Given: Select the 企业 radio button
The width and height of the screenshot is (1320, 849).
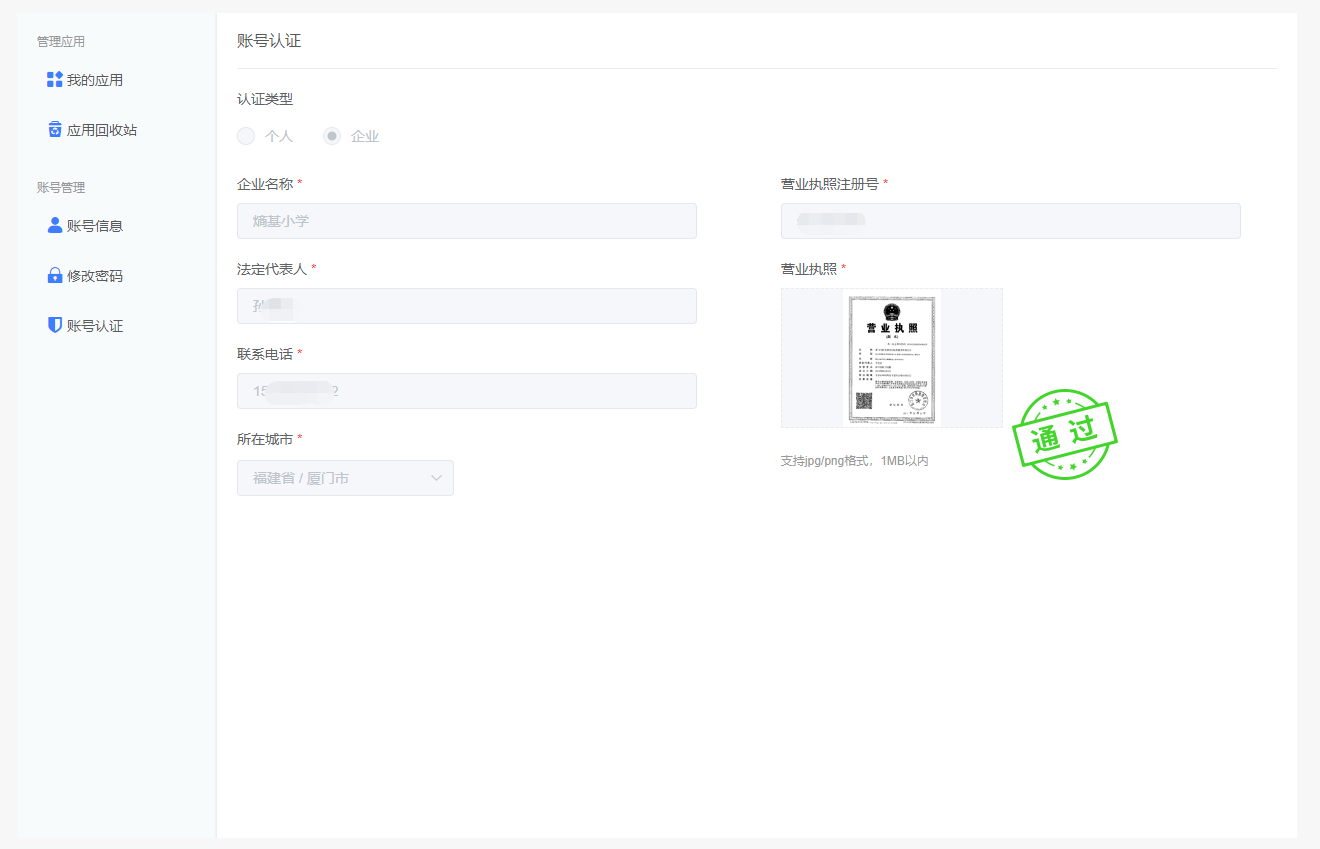Looking at the screenshot, I should pyautogui.click(x=331, y=136).
